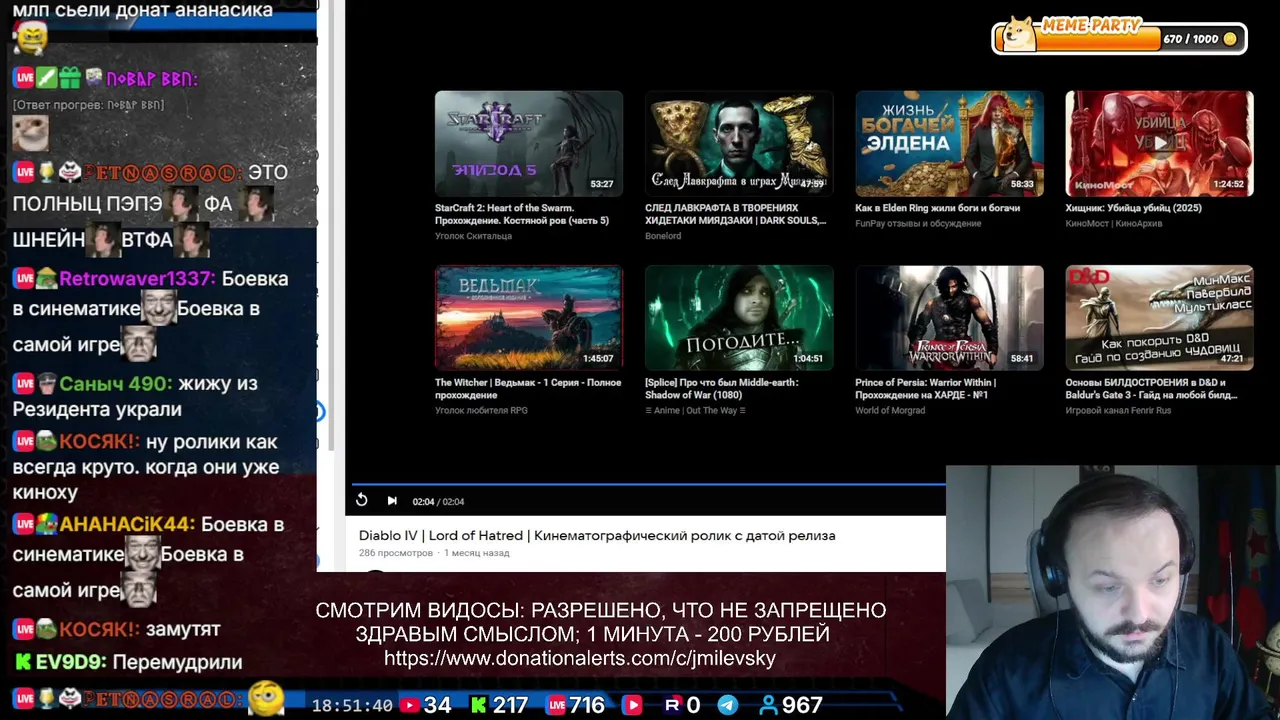Click the 02:04 playback time display
Image resolution: width=1280 pixels, height=720 pixels.
tap(438, 501)
